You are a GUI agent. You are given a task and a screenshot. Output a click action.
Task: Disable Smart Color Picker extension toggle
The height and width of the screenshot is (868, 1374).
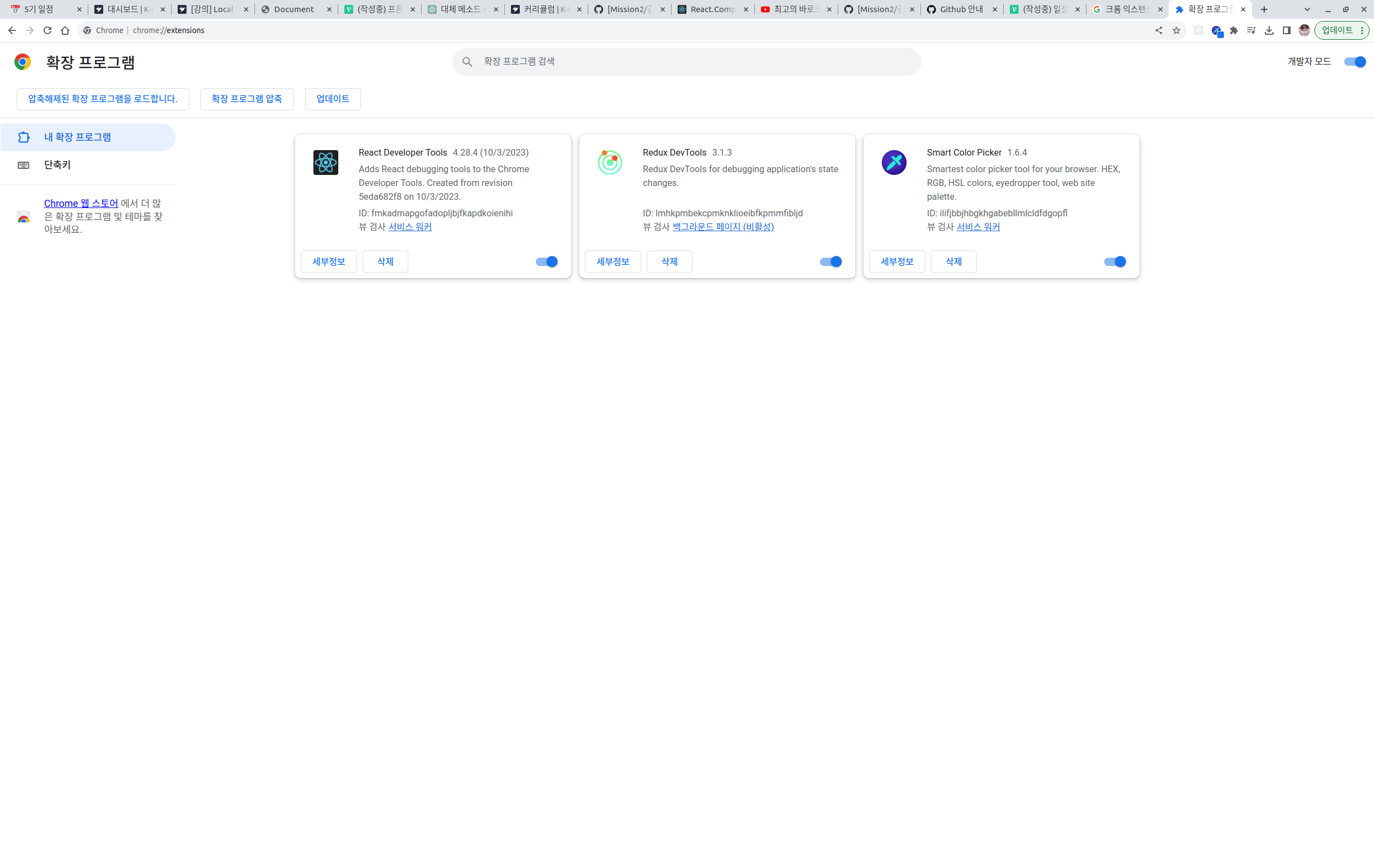(x=1115, y=262)
